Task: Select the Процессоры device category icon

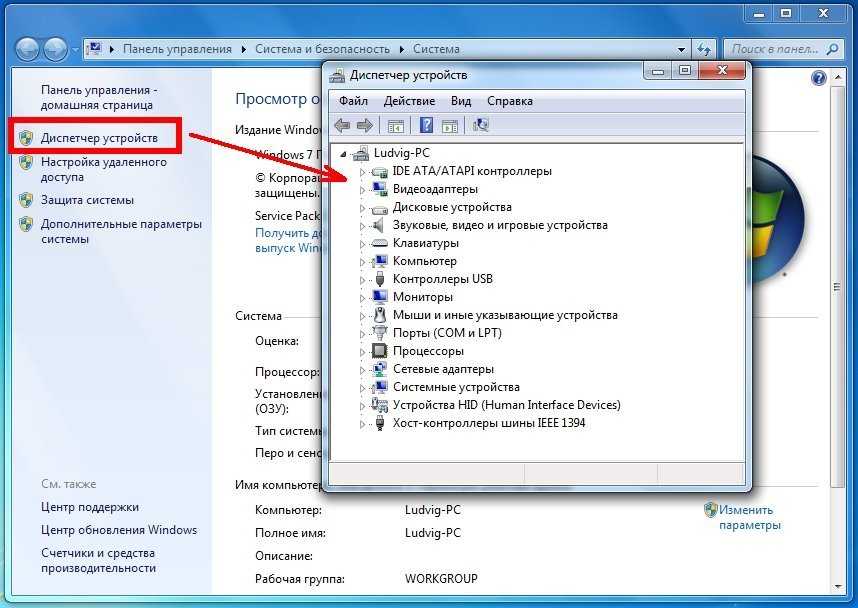Action: pyautogui.click(x=380, y=351)
